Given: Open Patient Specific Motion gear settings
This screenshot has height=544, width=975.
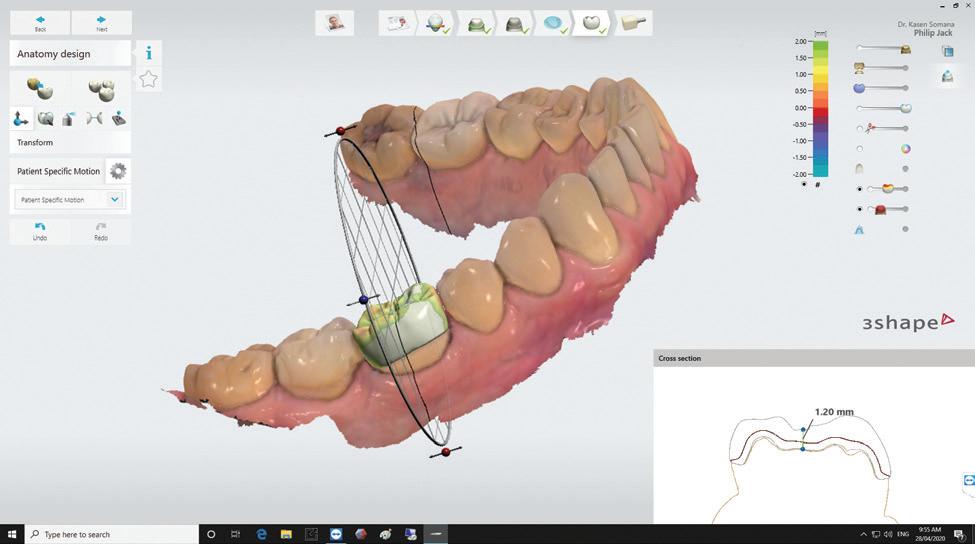Looking at the screenshot, I should (x=118, y=171).
